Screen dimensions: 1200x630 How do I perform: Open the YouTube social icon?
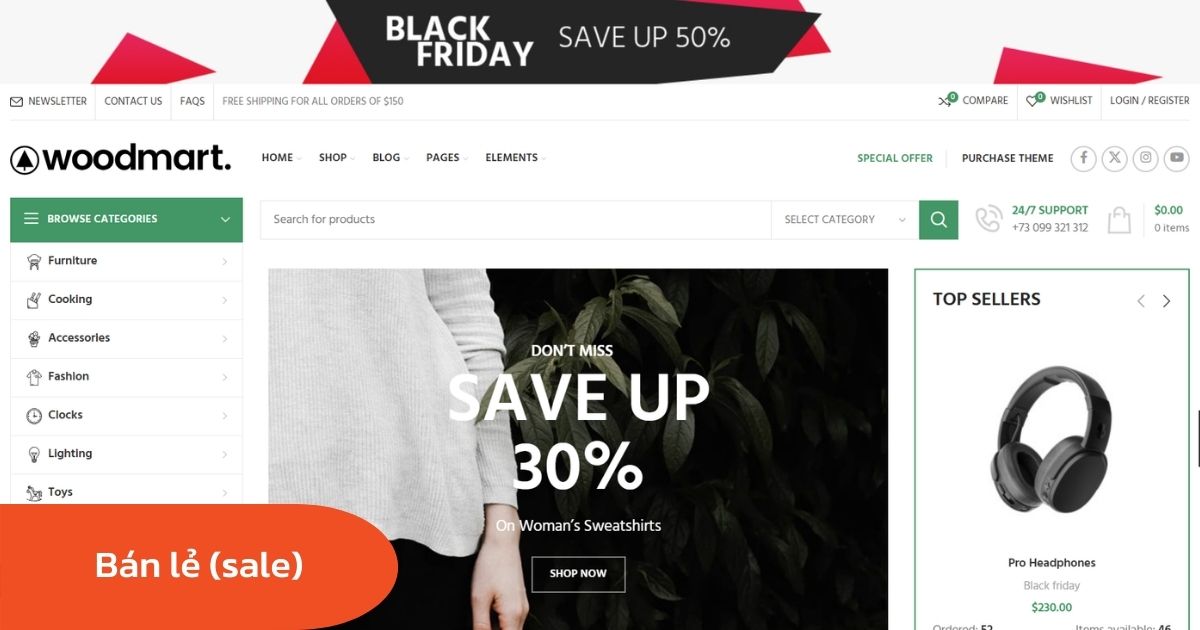click(1177, 158)
